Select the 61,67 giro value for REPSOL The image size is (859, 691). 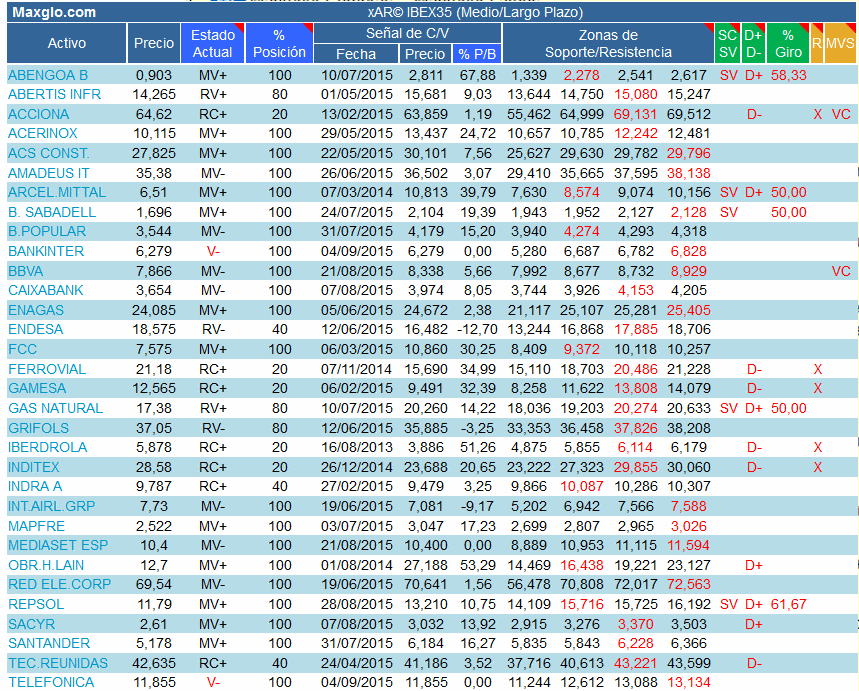(788, 604)
